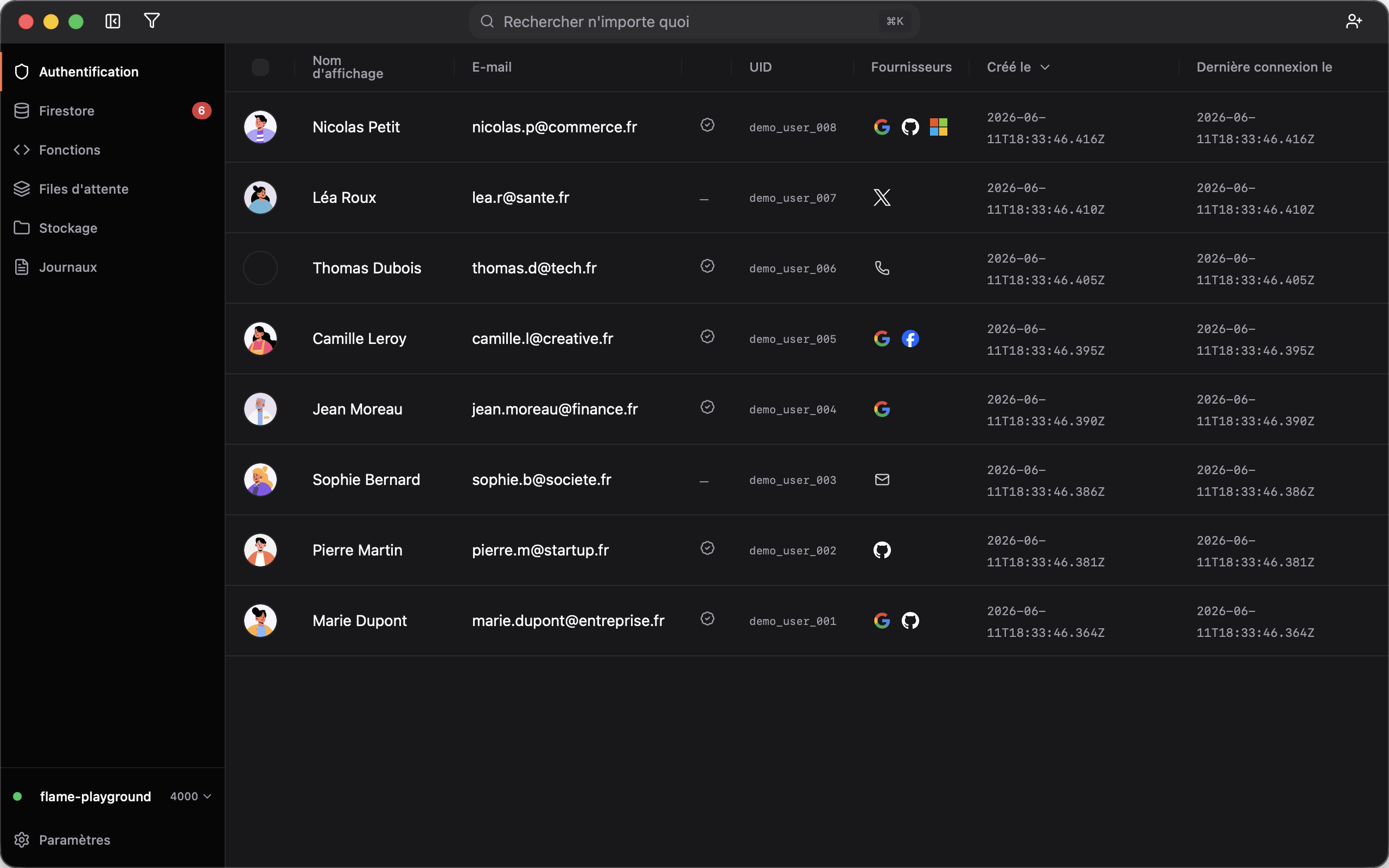Toggle the sidebar panel icon

click(x=113, y=21)
